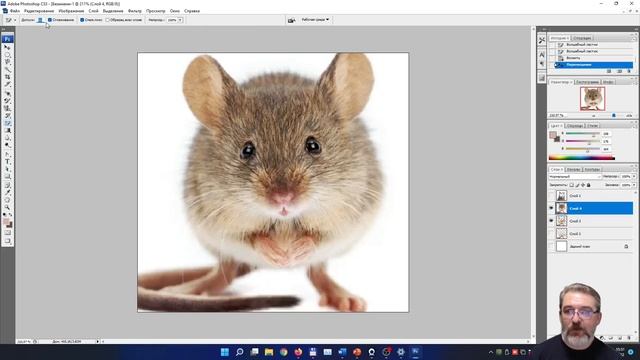The height and width of the screenshot is (360, 640).
Task: Select the Lasso tool
Action: pos(7,62)
